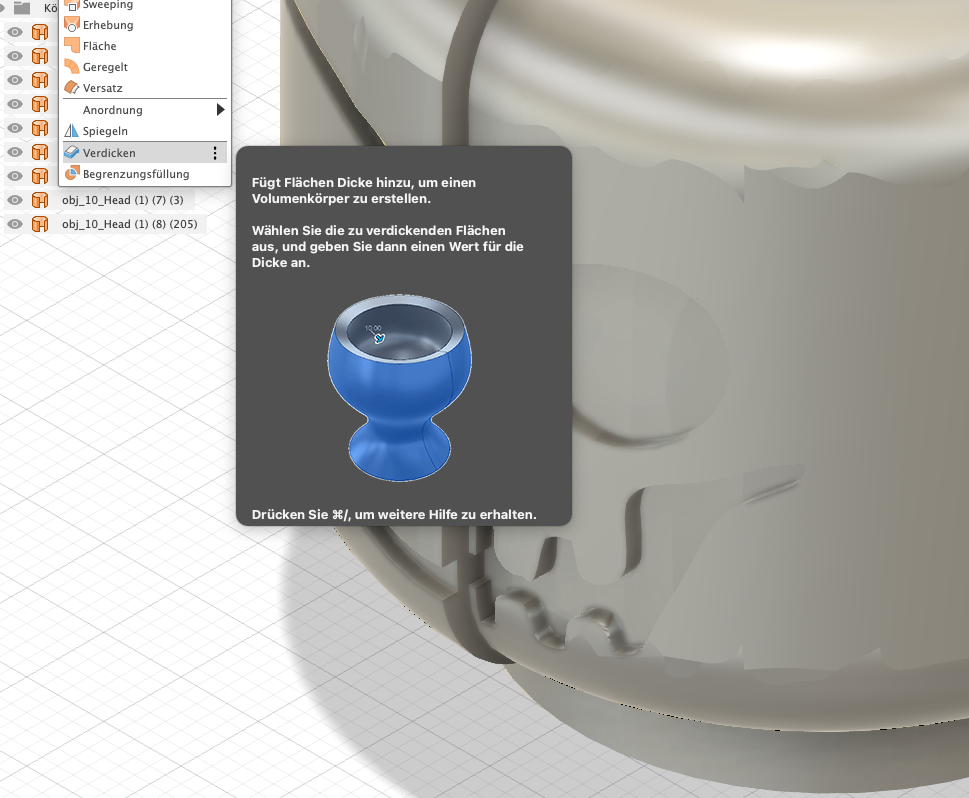Screen dimensions: 969x798
Task: Toggle the topmost body's eye icon
Action: point(15,32)
